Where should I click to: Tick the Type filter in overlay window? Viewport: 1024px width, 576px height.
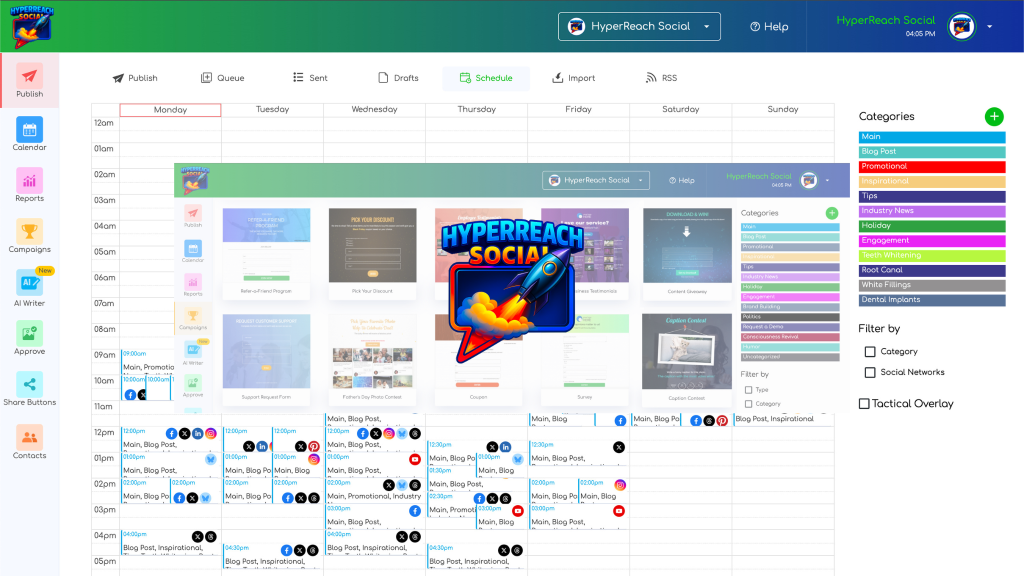[x=748, y=390]
